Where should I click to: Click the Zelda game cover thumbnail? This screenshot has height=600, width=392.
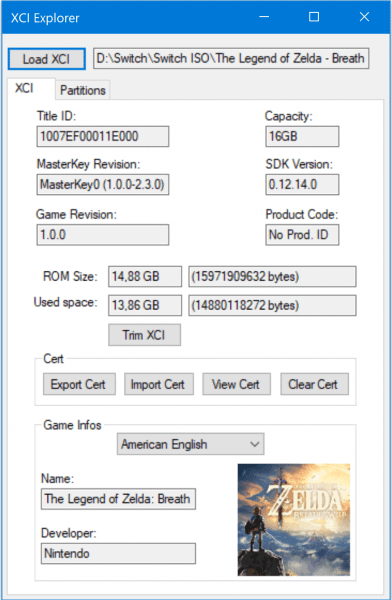pos(294,520)
